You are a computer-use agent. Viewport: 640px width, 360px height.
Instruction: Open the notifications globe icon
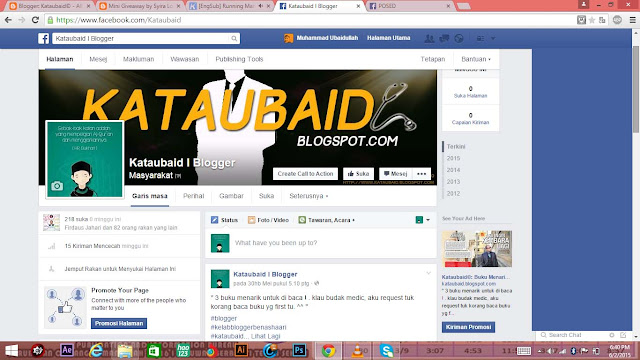459,38
